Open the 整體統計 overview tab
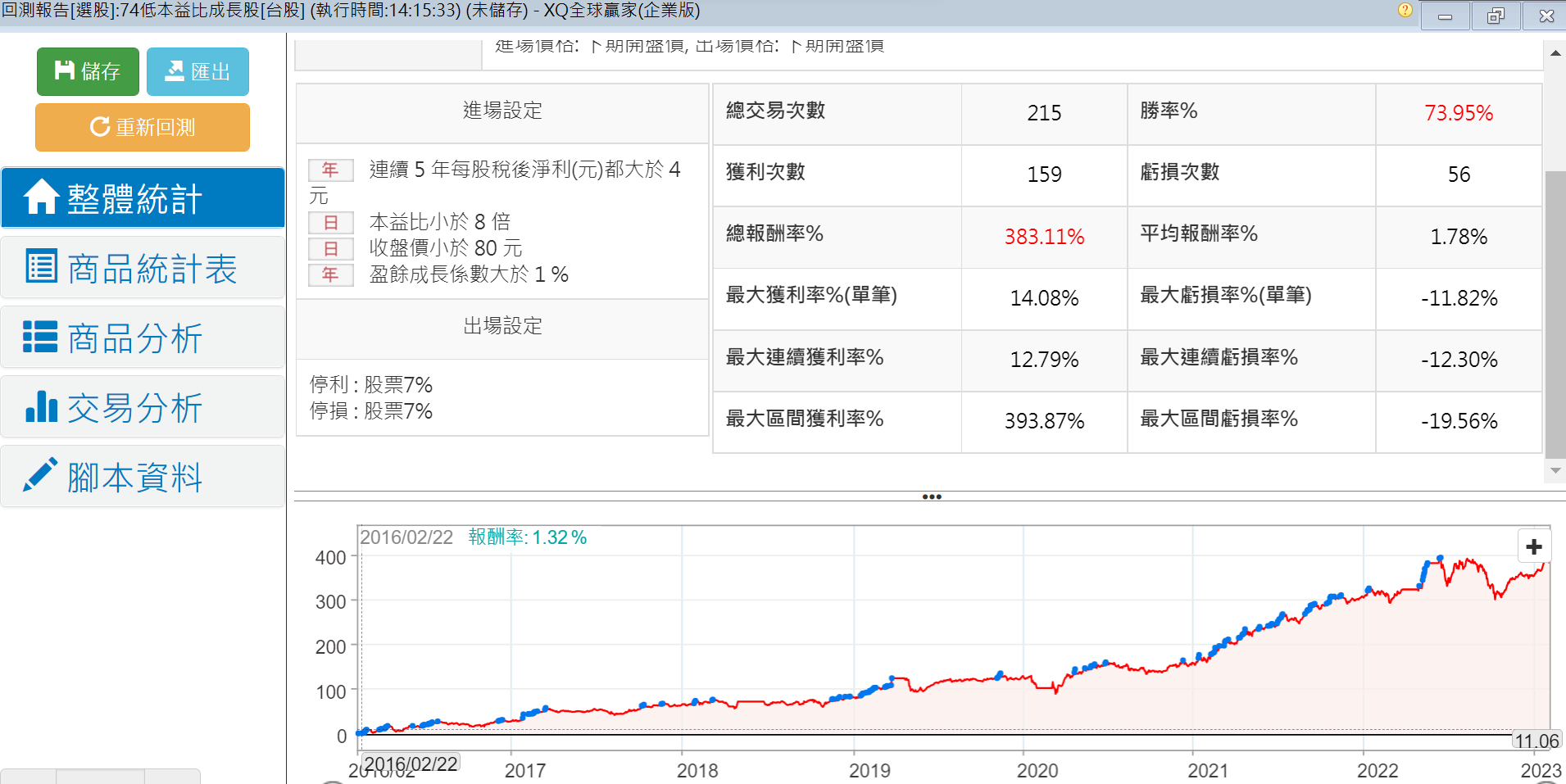This screenshot has width=1566, height=784. click(143, 198)
